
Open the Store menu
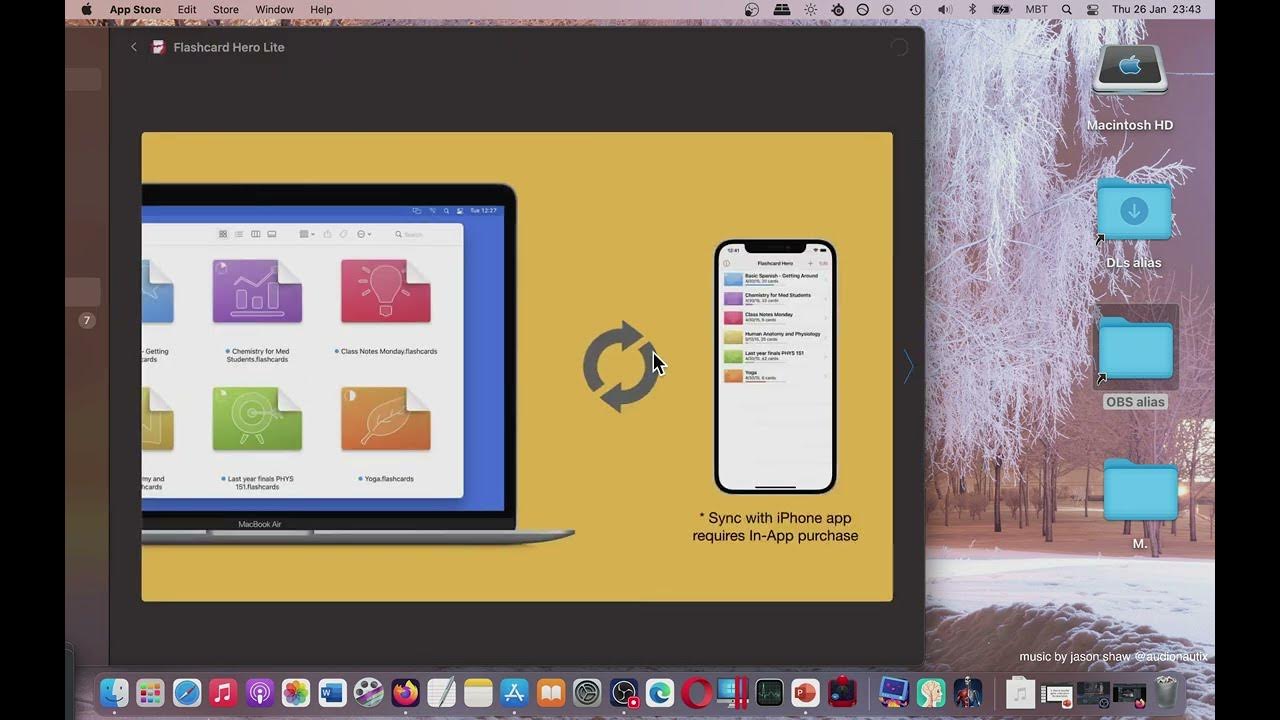click(226, 10)
